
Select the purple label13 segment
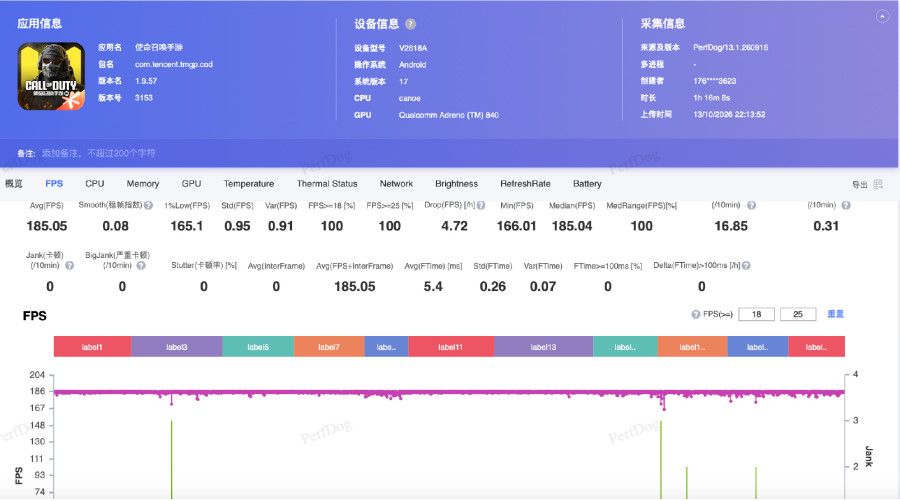543,347
